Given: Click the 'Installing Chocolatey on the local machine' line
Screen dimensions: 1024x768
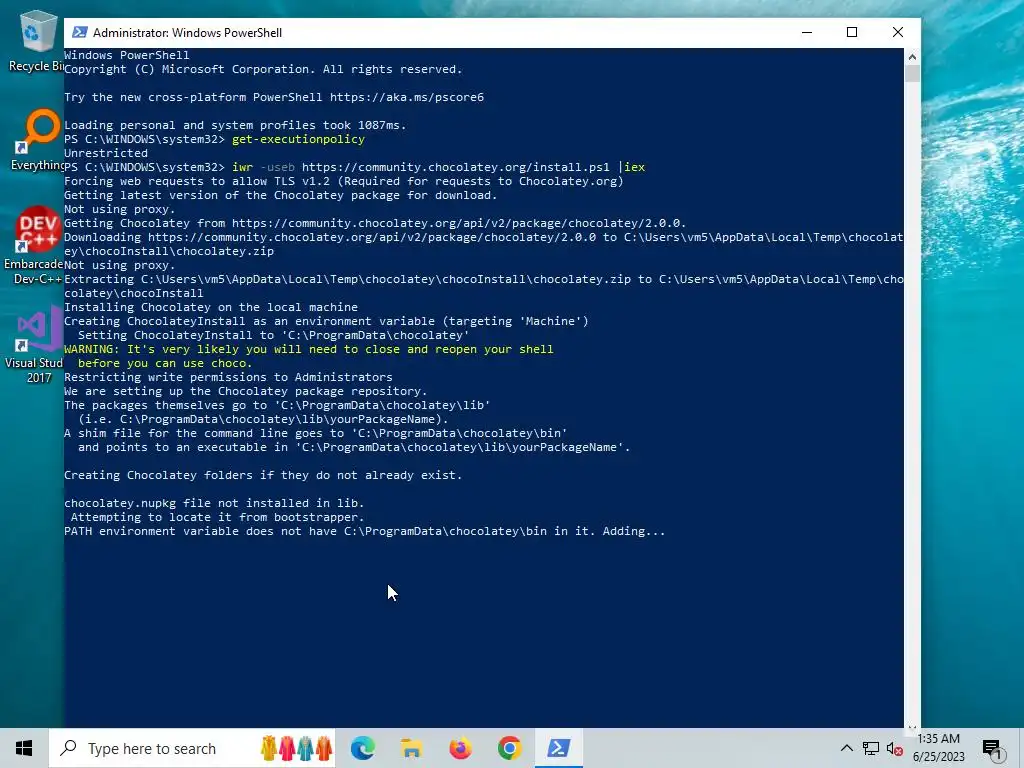Looking at the screenshot, I should click(x=211, y=307).
